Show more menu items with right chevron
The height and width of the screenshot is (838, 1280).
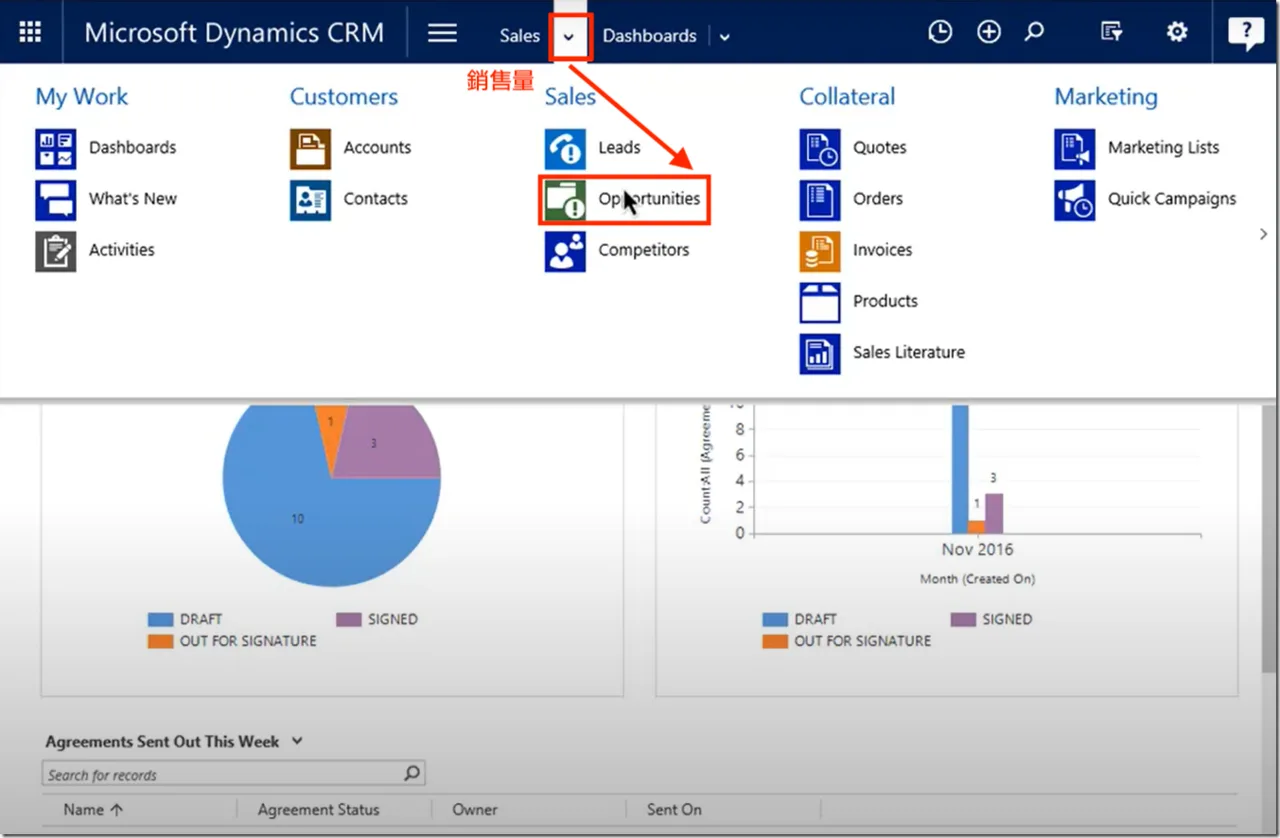1263,234
